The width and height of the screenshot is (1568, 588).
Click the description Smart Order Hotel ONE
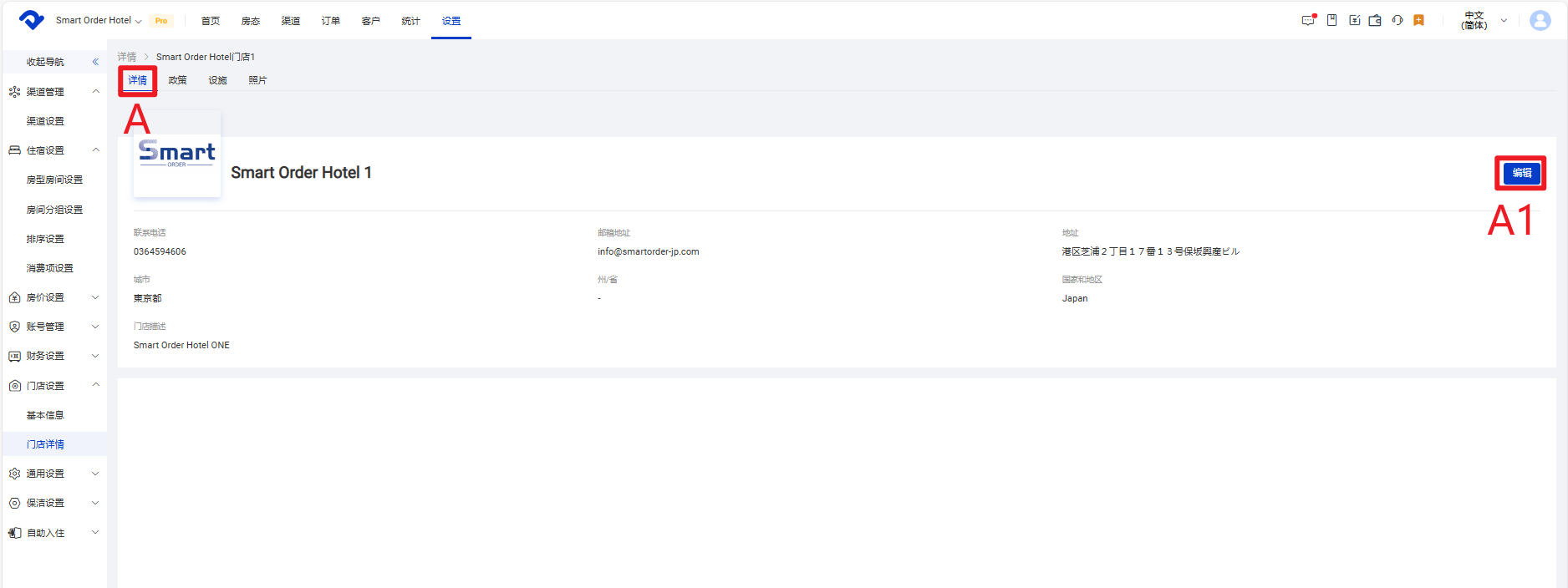tap(181, 345)
